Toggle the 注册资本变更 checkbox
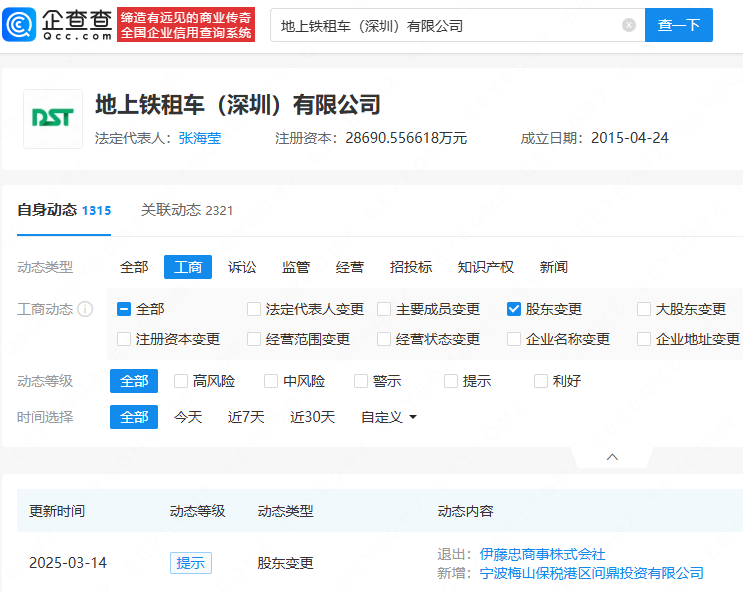The width and height of the screenshot is (743, 592). click(124, 339)
